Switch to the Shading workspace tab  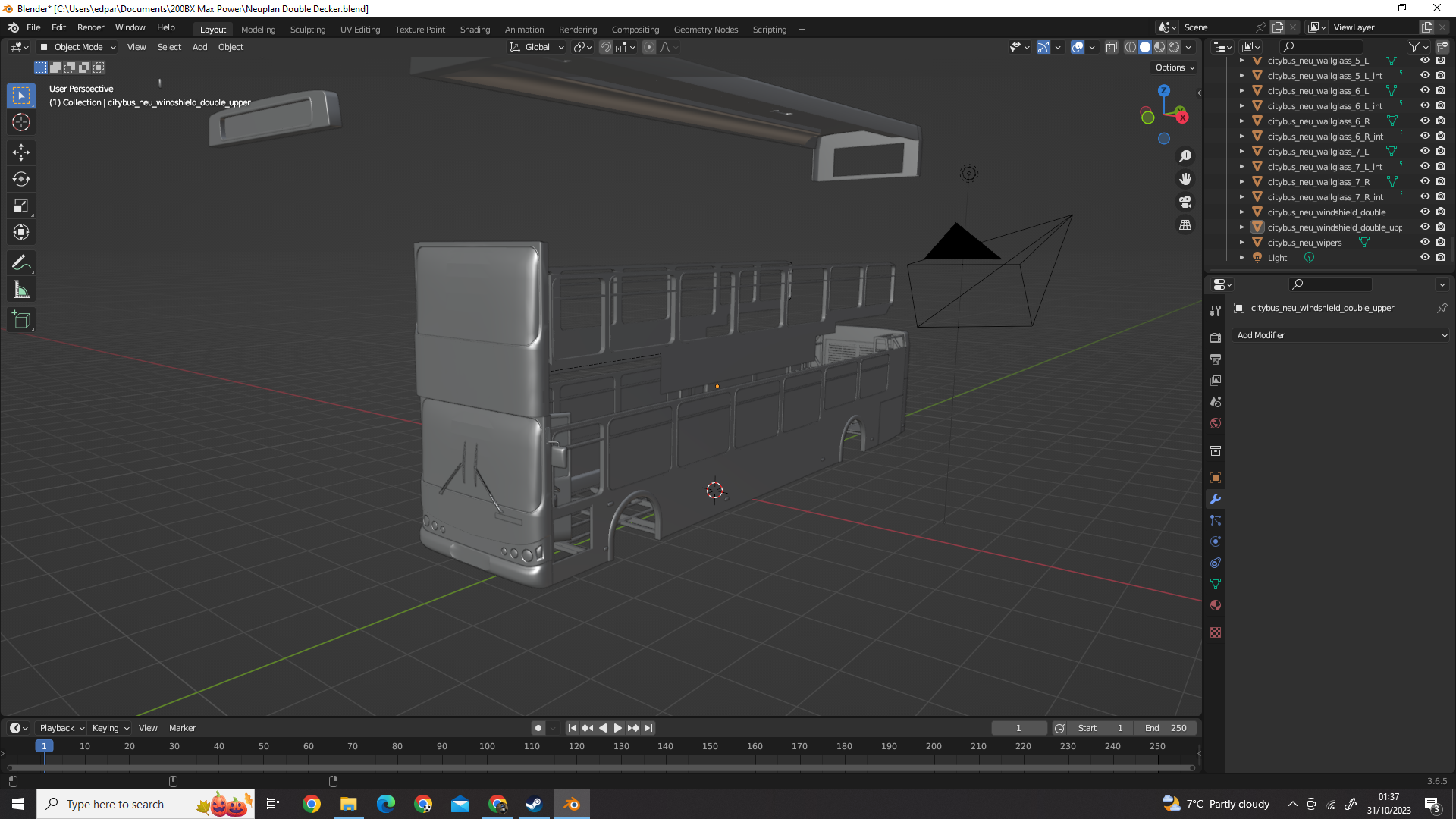pyautogui.click(x=475, y=30)
